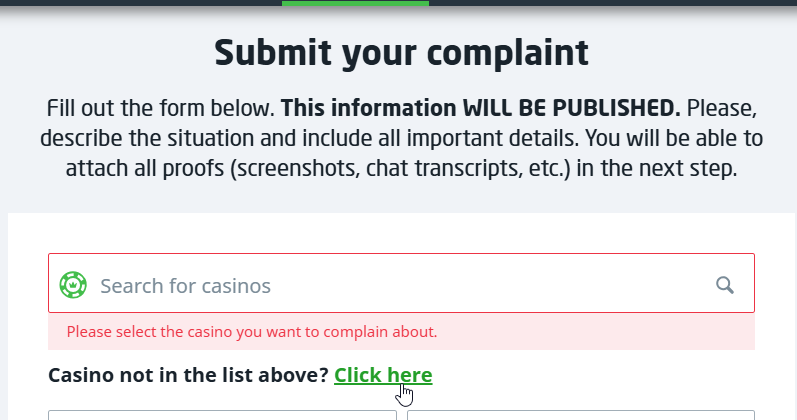The width and height of the screenshot is (797, 420).
Task: Click the Casino not in the list text
Action: [188, 376]
